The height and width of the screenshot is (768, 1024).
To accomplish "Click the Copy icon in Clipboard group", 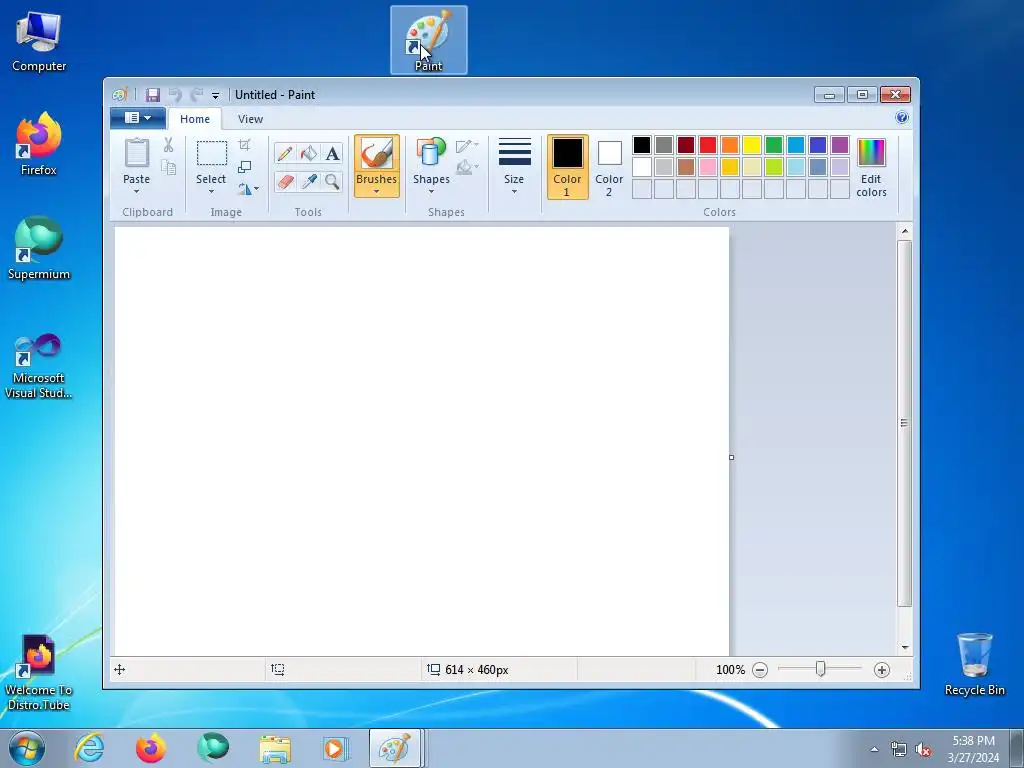I will [168, 168].
